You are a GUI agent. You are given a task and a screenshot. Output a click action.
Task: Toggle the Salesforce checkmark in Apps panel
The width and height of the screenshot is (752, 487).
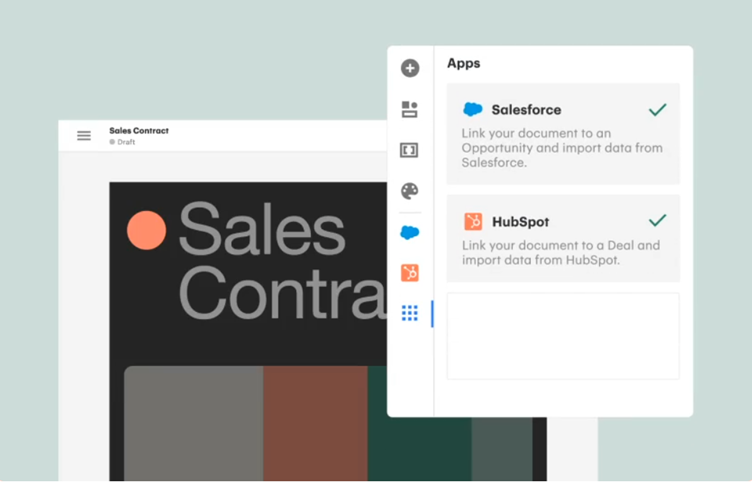(x=657, y=110)
